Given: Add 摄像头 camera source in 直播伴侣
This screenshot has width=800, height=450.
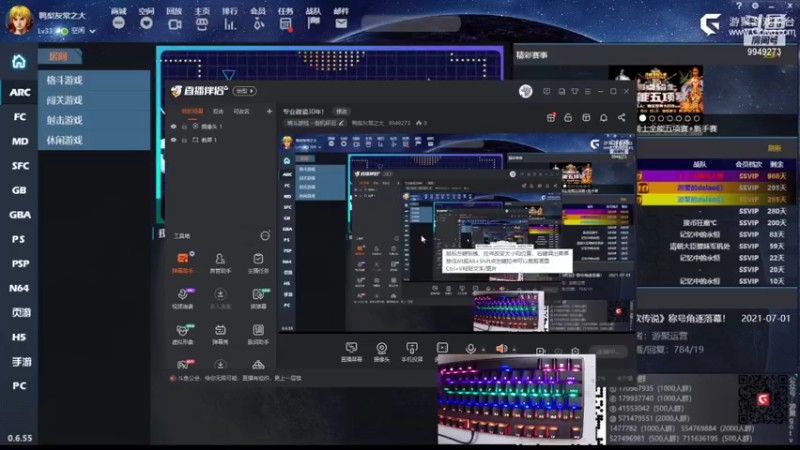Looking at the screenshot, I should coord(382,352).
